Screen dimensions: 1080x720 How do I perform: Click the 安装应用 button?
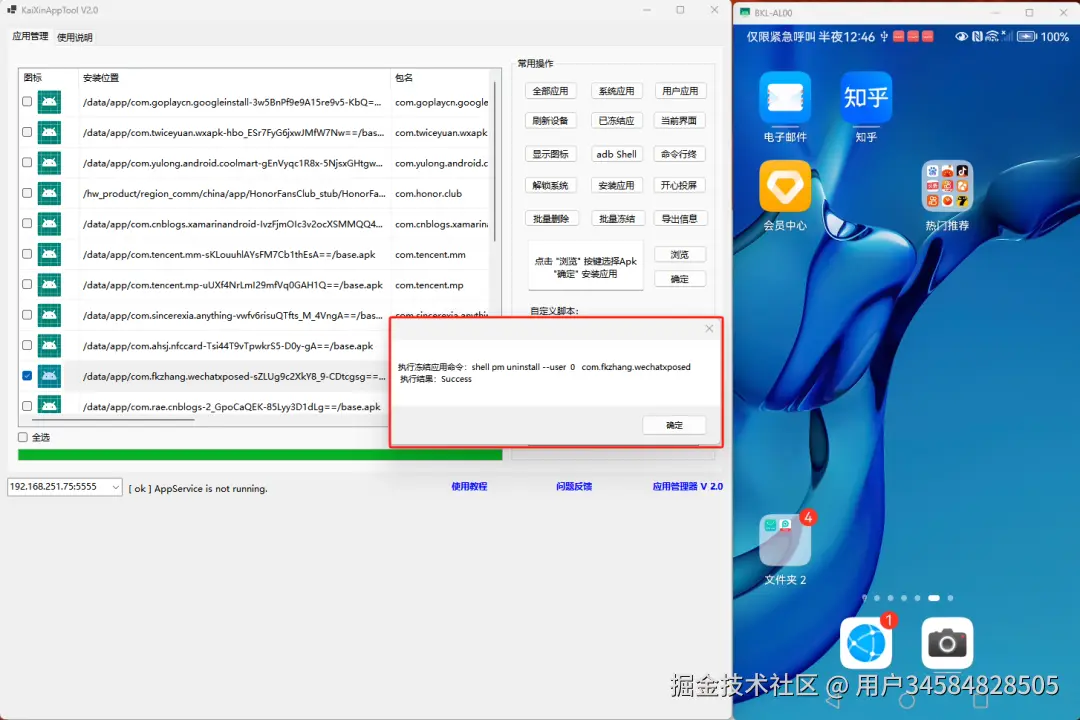pos(616,185)
